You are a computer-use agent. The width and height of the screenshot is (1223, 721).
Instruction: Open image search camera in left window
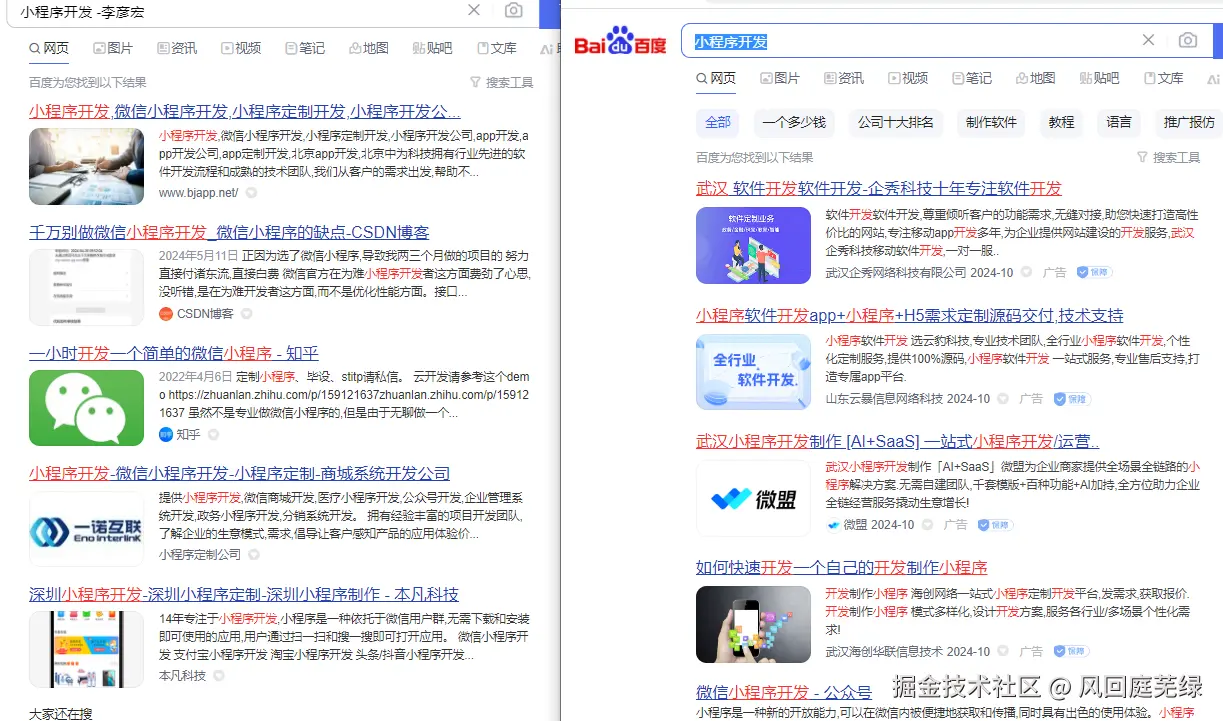tap(513, 10)
